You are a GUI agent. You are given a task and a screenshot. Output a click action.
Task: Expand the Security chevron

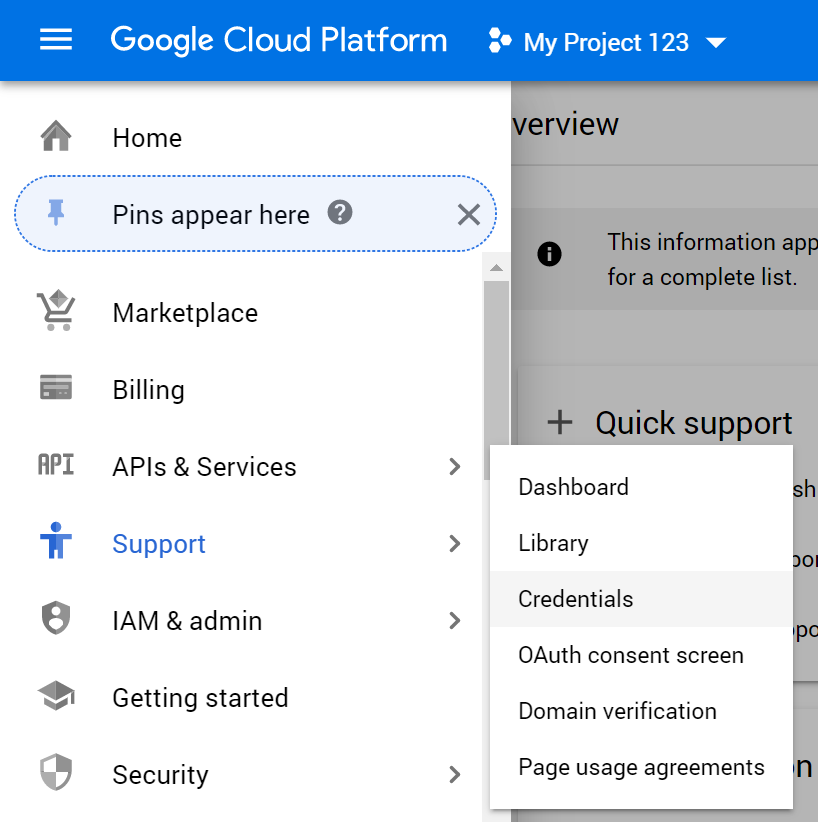[x=455, y=774]
